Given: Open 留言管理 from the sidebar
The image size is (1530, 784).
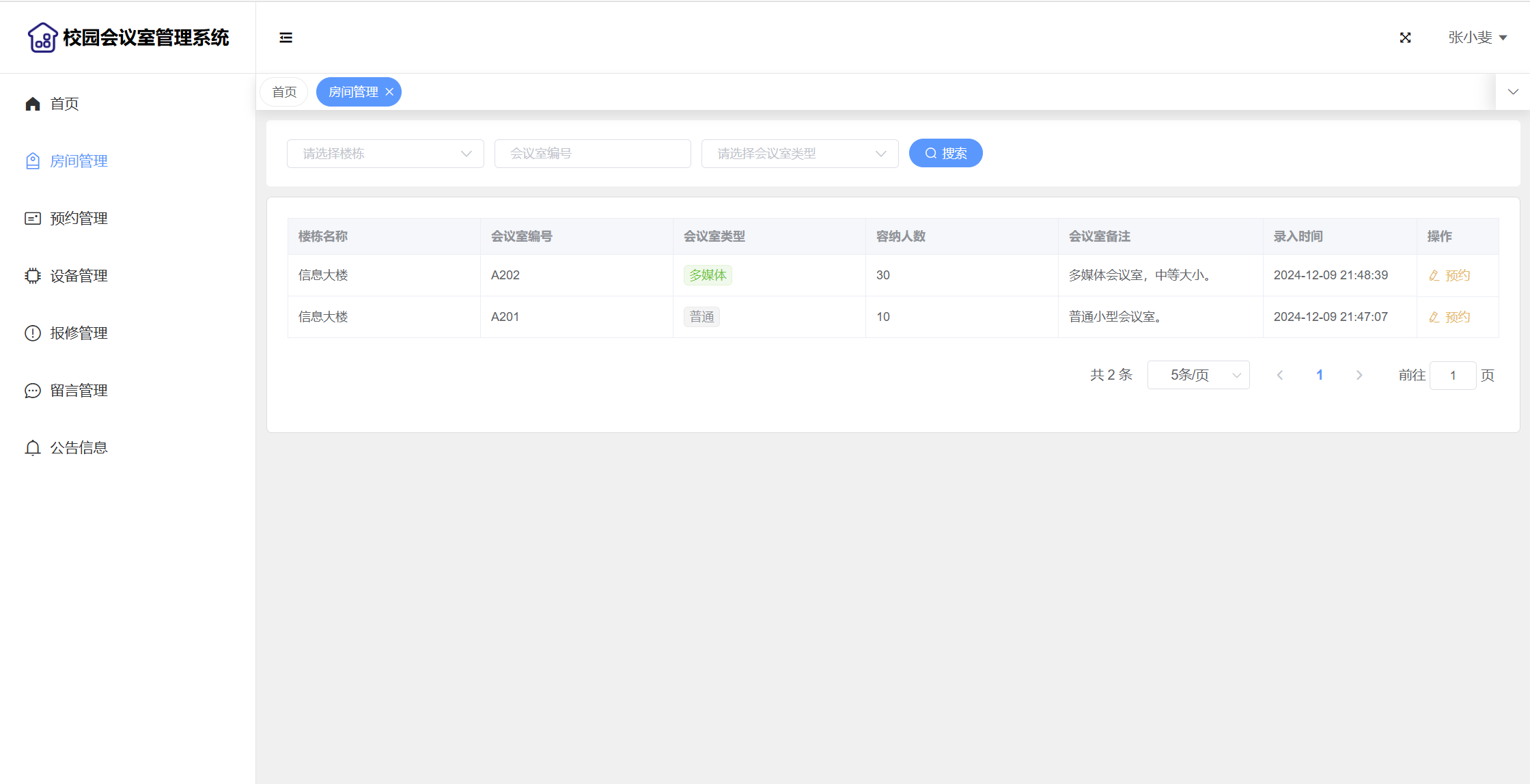Looking at the screenshot, I should point(79,391).
